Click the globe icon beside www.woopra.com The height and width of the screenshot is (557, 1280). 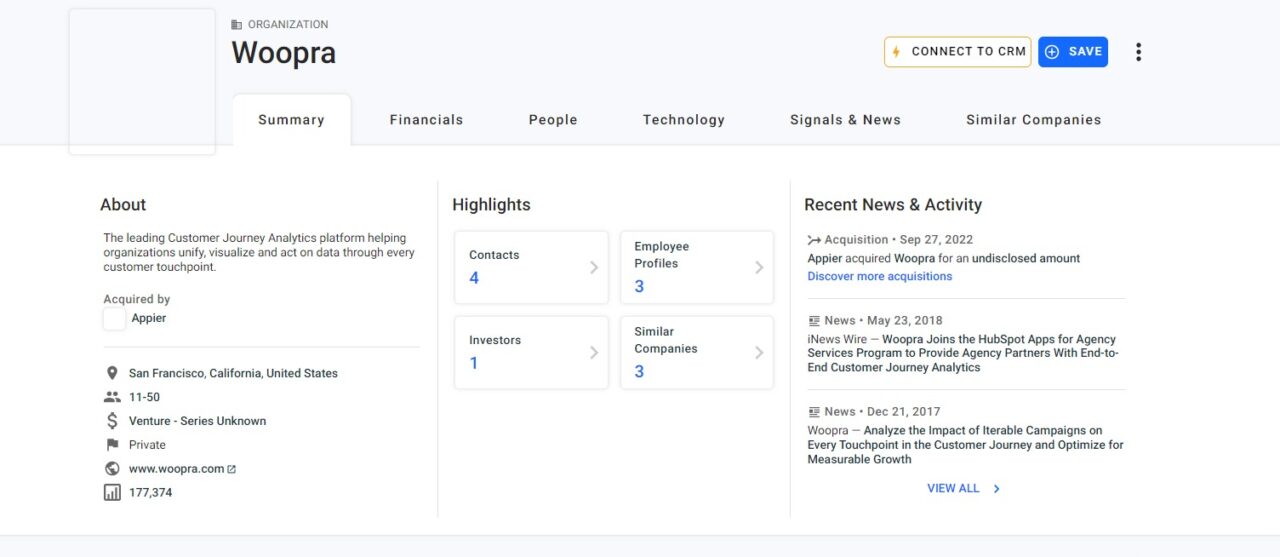pos(112,469)
